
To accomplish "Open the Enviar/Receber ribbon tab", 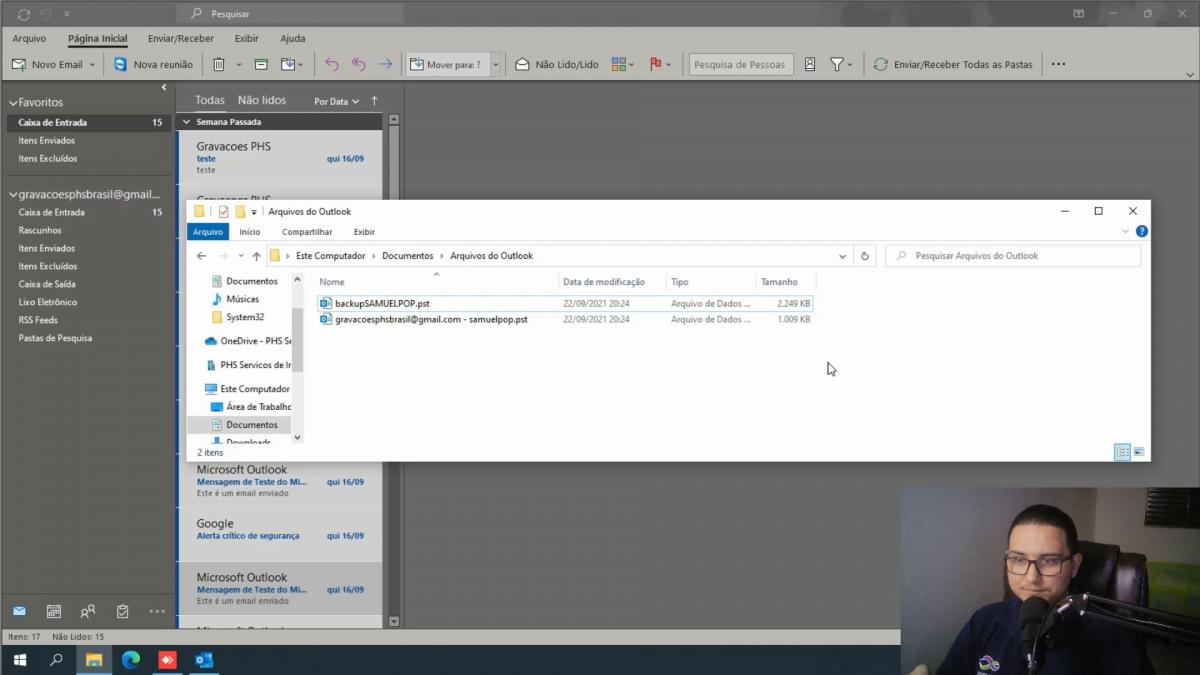I will [181, 38].
